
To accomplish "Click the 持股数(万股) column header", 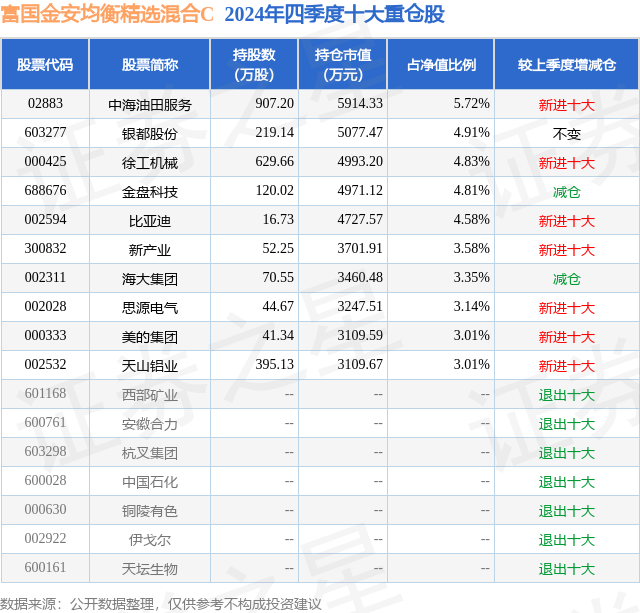I will point(254,64).
